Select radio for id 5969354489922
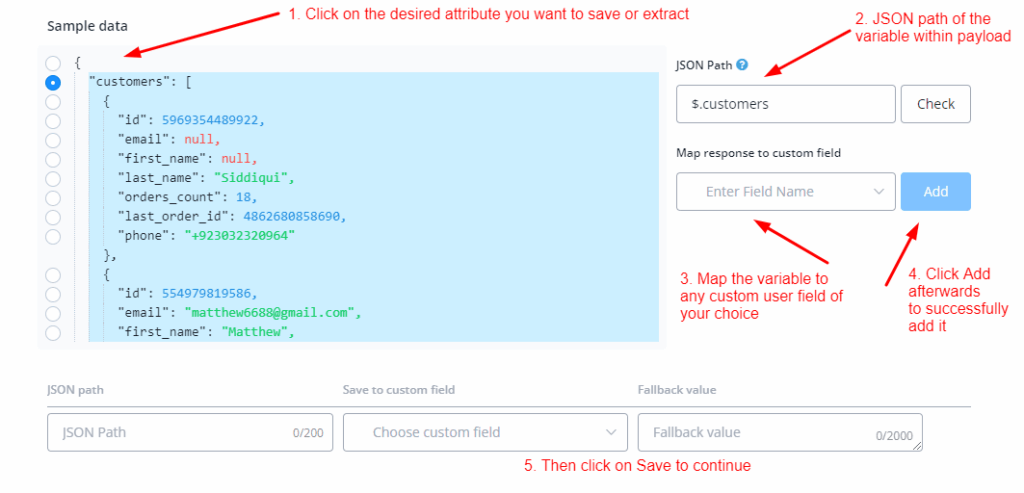 53,121
